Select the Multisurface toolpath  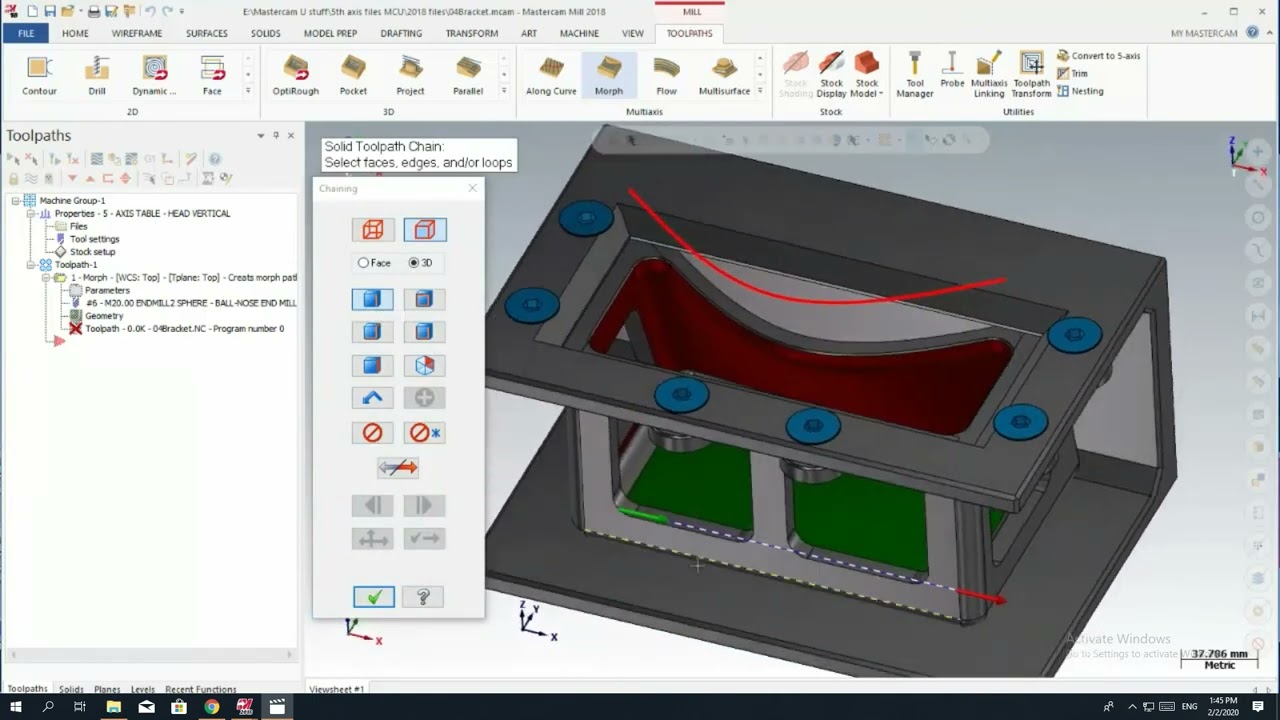(724, 75)
